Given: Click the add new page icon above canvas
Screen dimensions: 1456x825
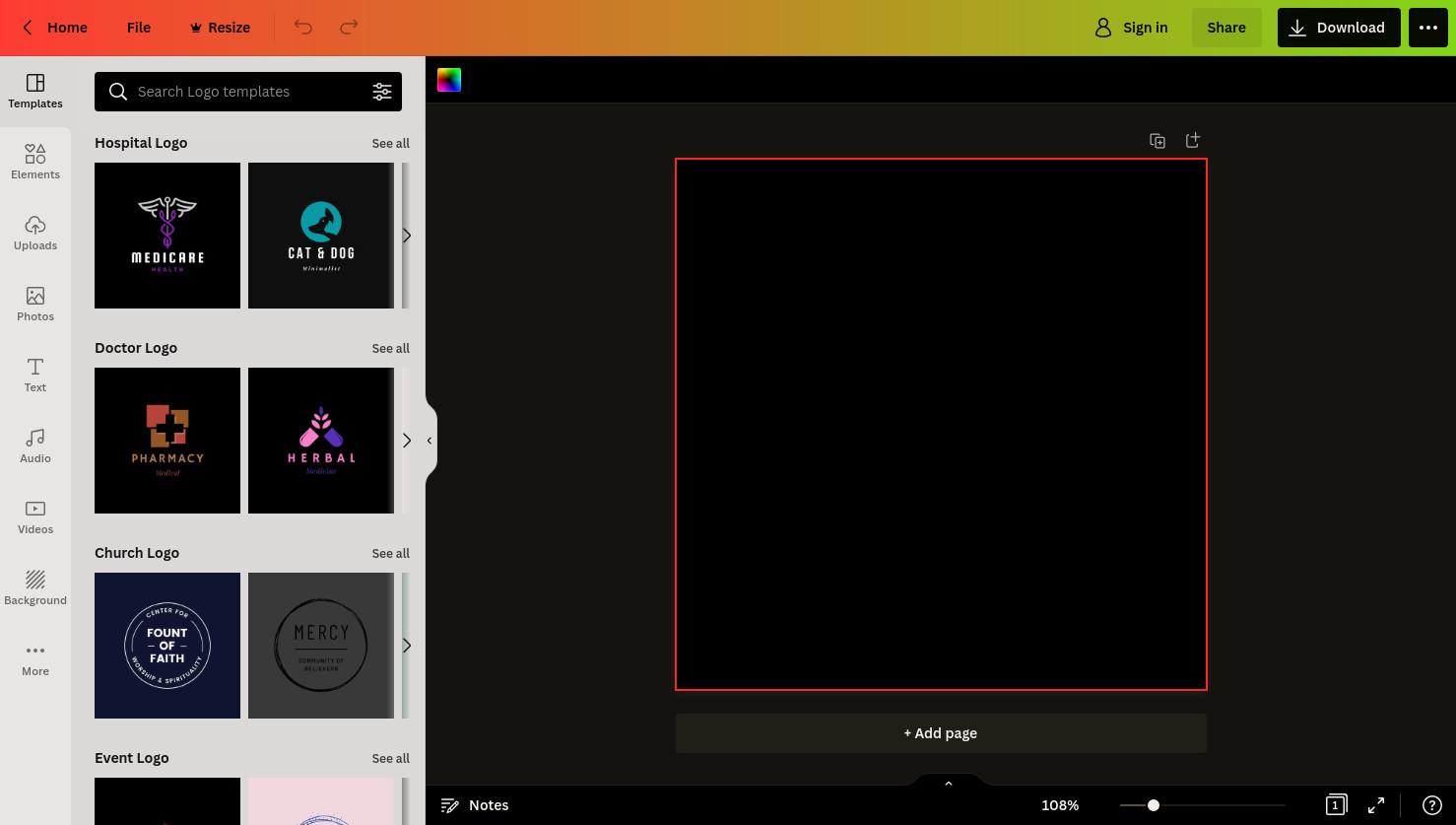Looking at the screenshot, I should pyautogui.click(x=1193, y=140).
